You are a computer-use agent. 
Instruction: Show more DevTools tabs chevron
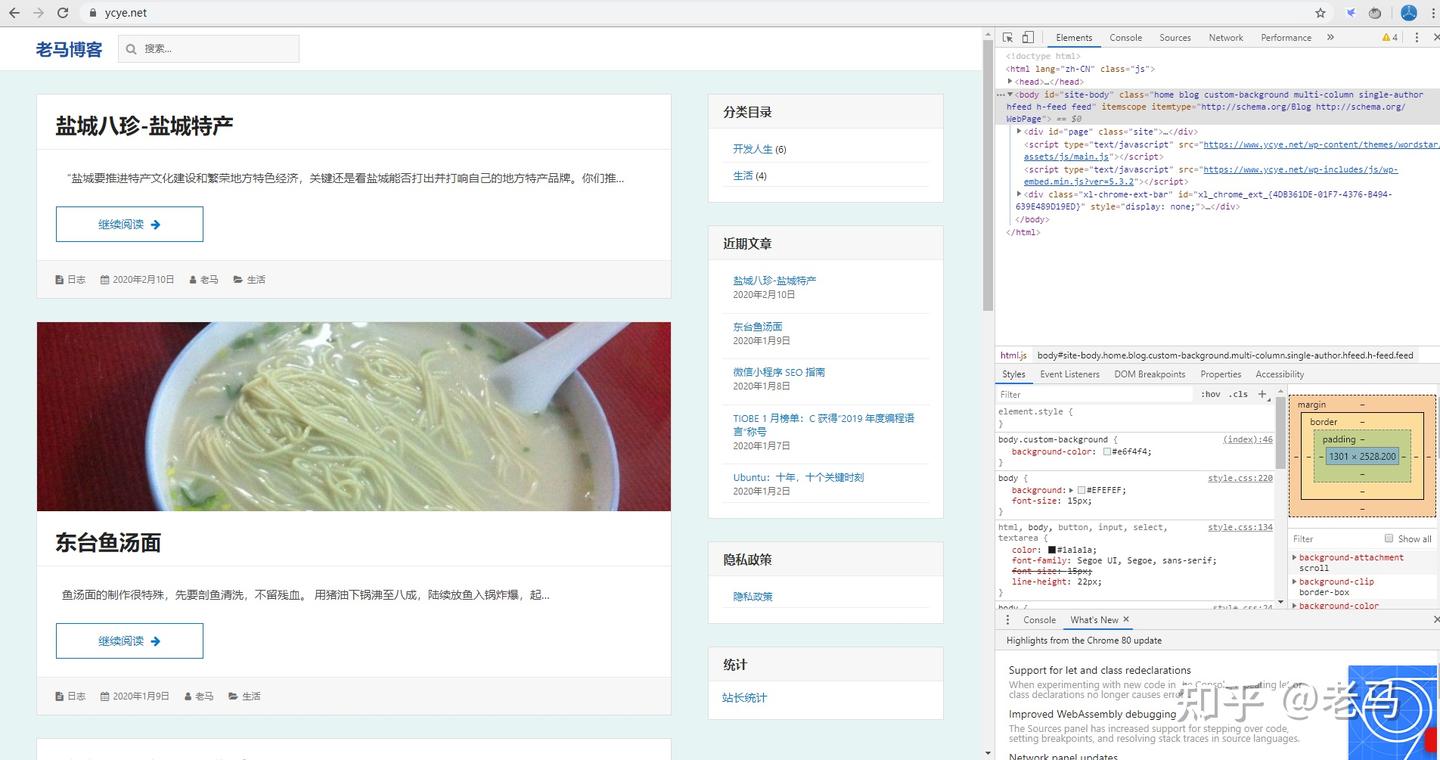pos(1330,37)
